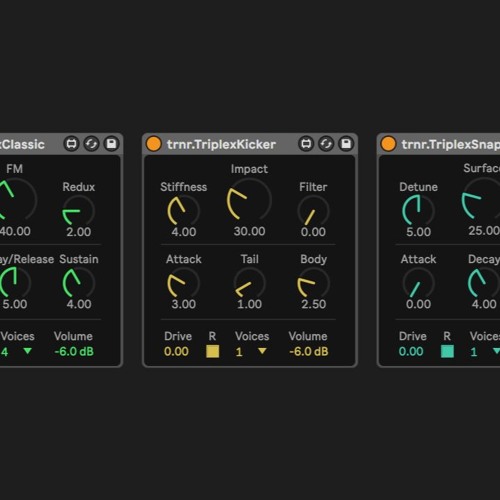Click the Filter value 0.00 on TriplexKicker
500x500 pixels.
click(313, 232)
